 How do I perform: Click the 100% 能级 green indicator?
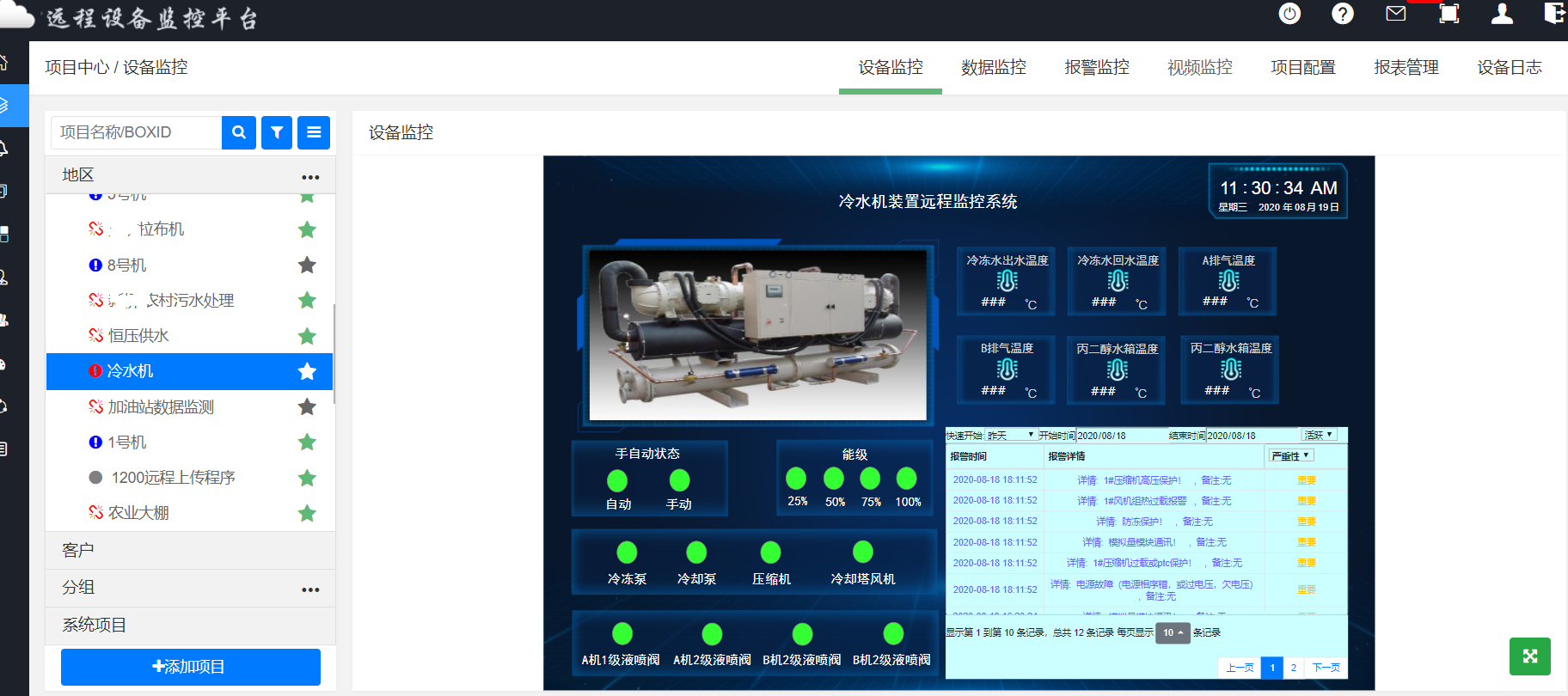907,479
